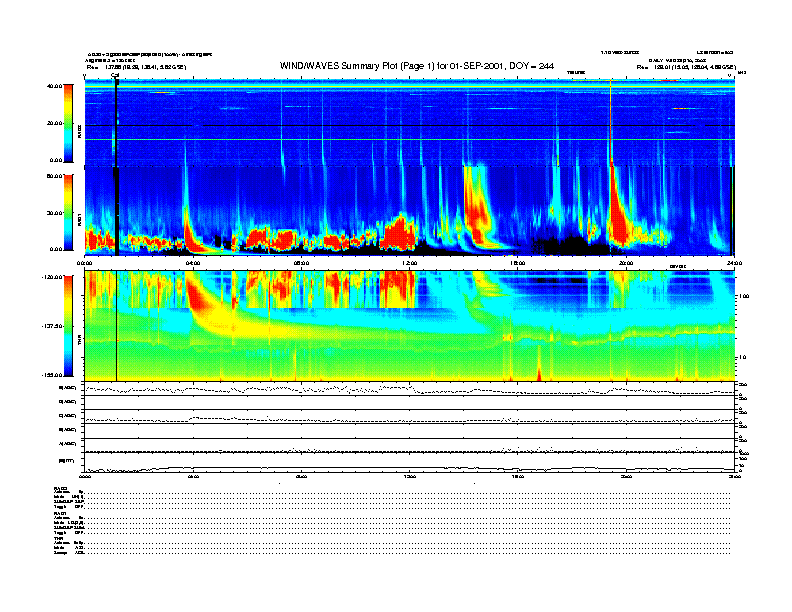792x612 pixels.
Task: Click the 100 label on TNR right axis
Action: 743,296
